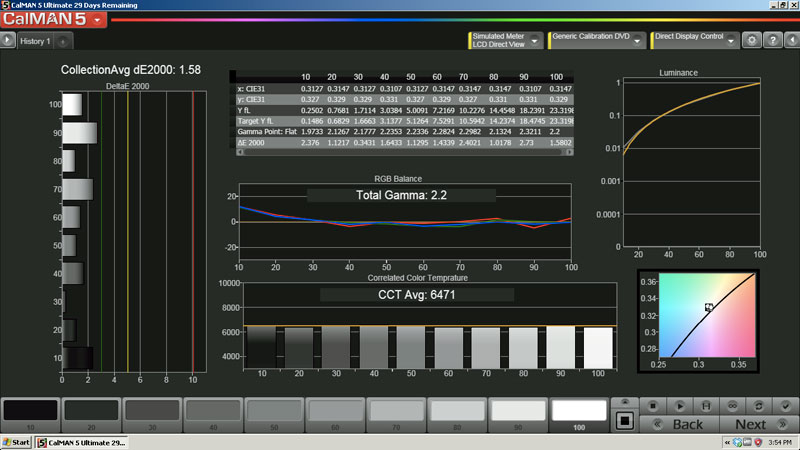Open the Generic Calibration DVD dropdown
Image resolution: width=800 pixels, height=450 pixels.
click(x=637, y=41)
